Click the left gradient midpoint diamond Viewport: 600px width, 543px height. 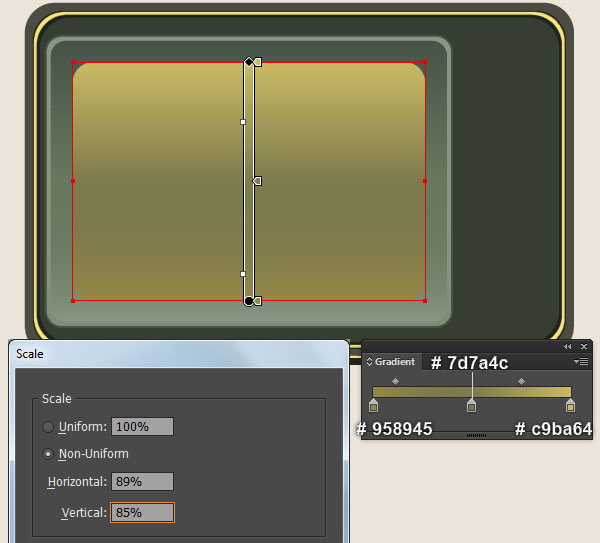pyautogui.click(x=396, y=381)
